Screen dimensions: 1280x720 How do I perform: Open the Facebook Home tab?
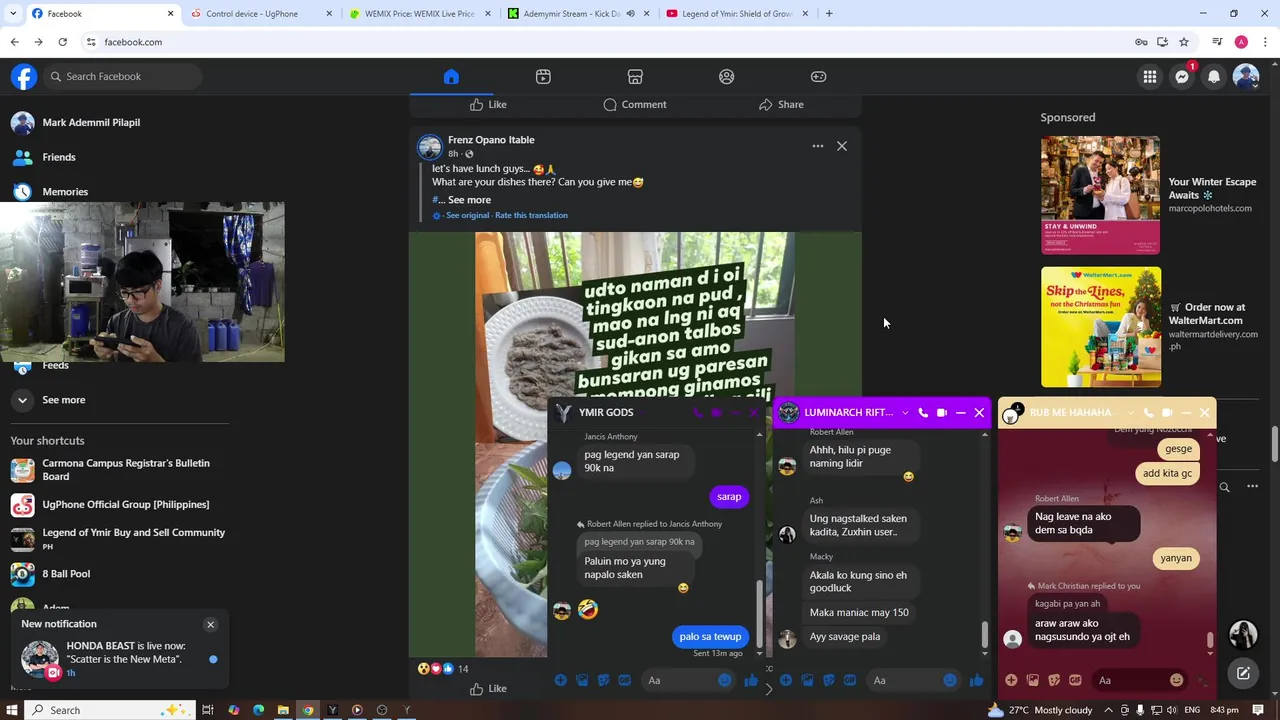pos(451,77)
